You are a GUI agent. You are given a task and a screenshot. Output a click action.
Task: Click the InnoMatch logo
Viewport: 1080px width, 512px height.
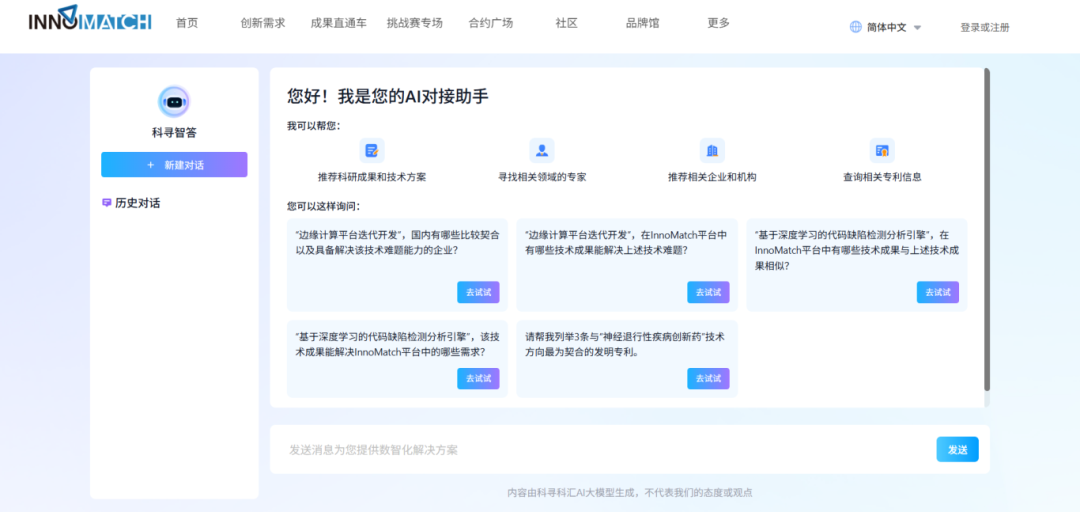click(89, 21)
